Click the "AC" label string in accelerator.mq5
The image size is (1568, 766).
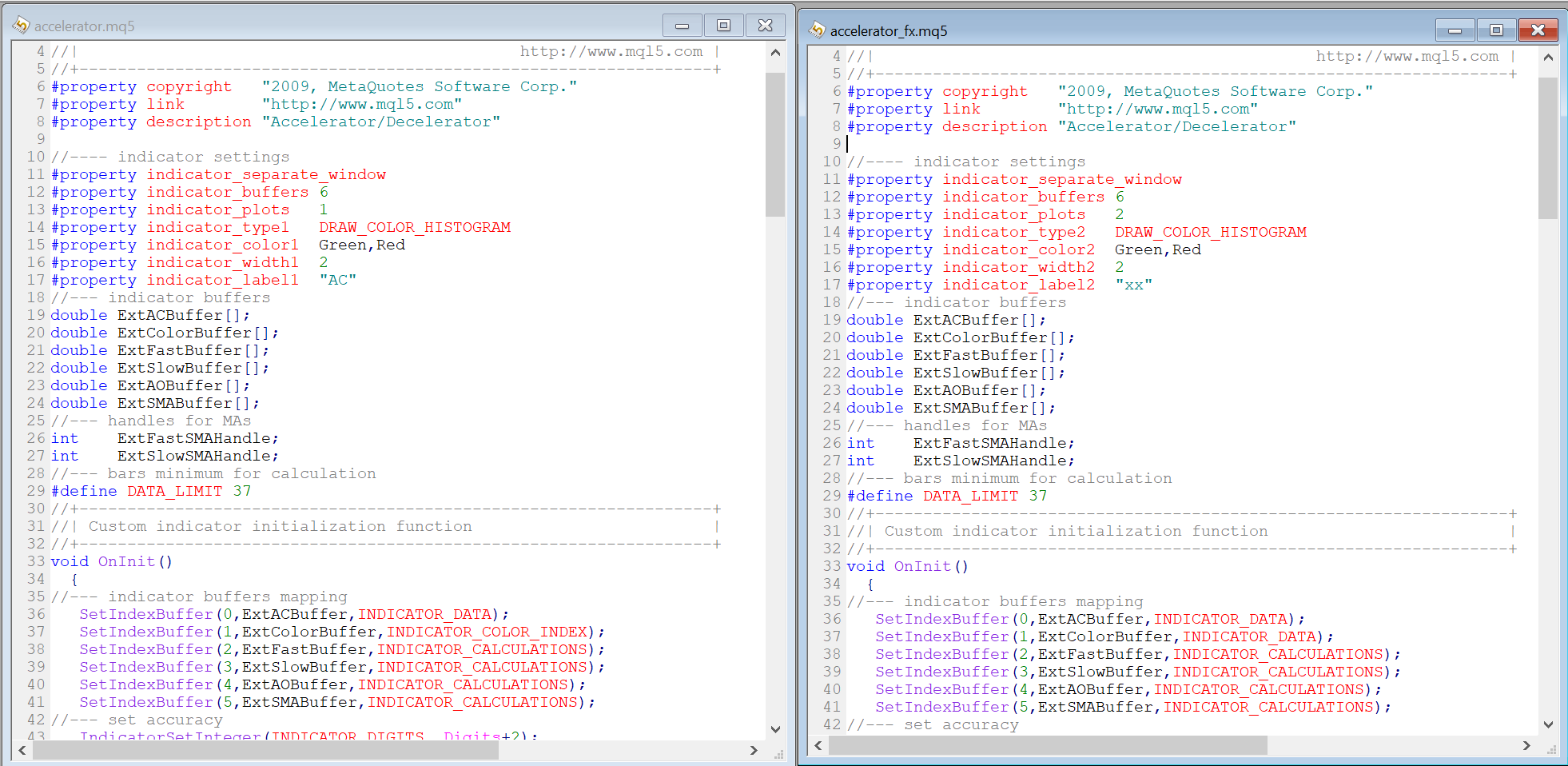pos(338,280)
